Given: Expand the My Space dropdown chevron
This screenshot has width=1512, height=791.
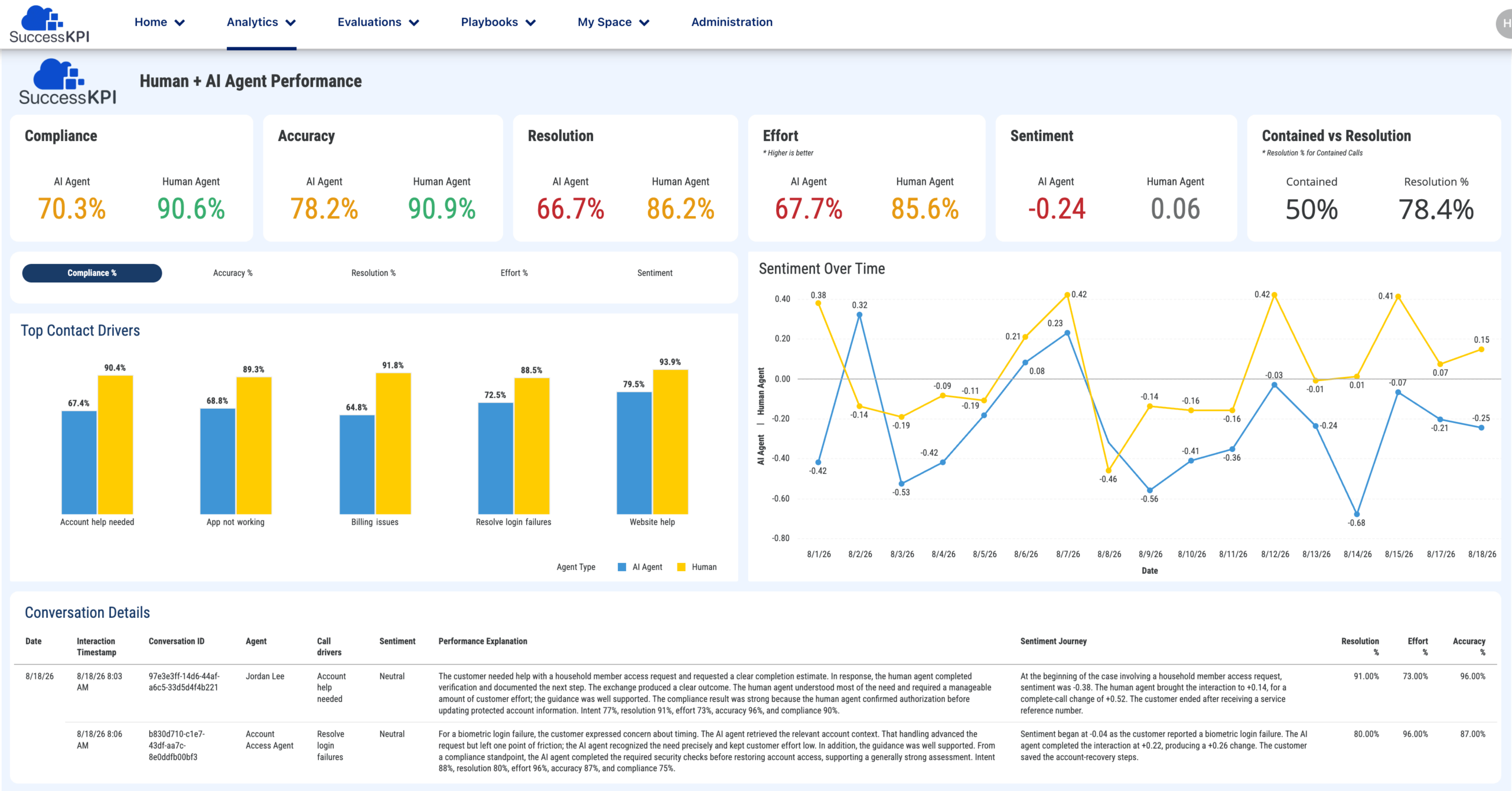Looking at the screenshot, I should click(644, 22).
